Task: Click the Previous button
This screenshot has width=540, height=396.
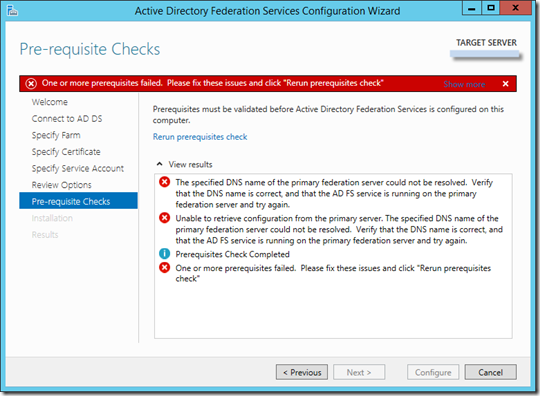Action: point(302,372)
